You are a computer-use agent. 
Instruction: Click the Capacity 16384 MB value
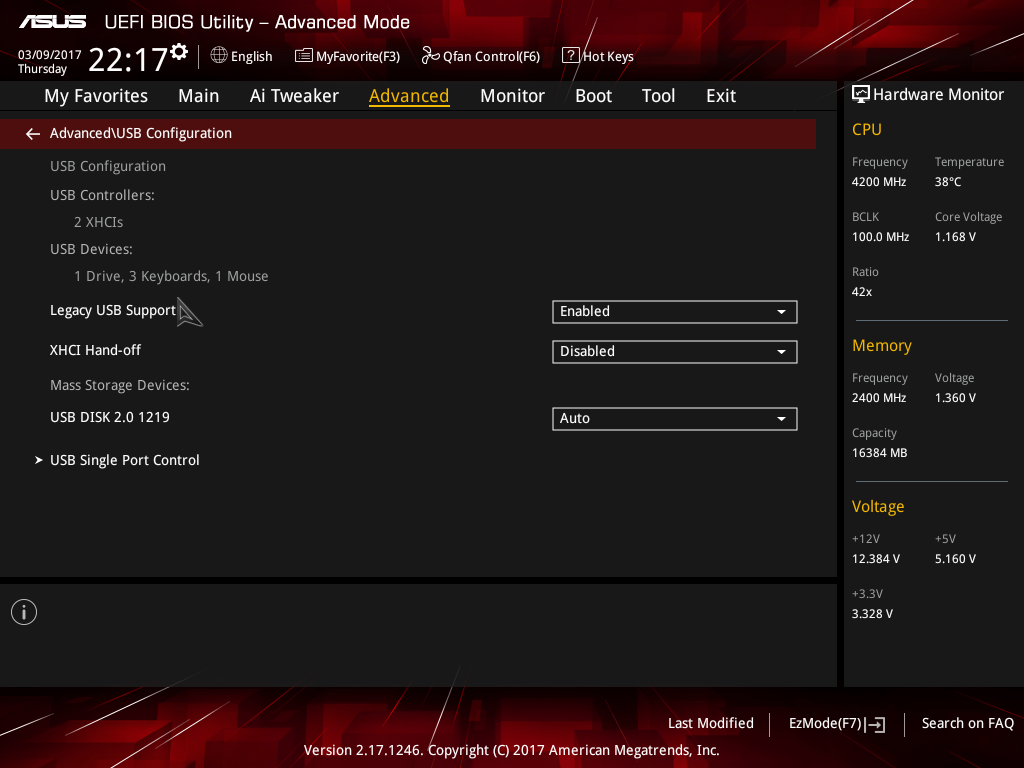coord(880,453)
